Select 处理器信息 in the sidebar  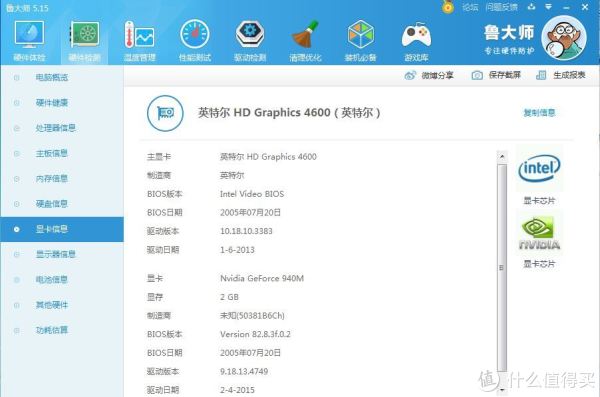click(55, 128)
